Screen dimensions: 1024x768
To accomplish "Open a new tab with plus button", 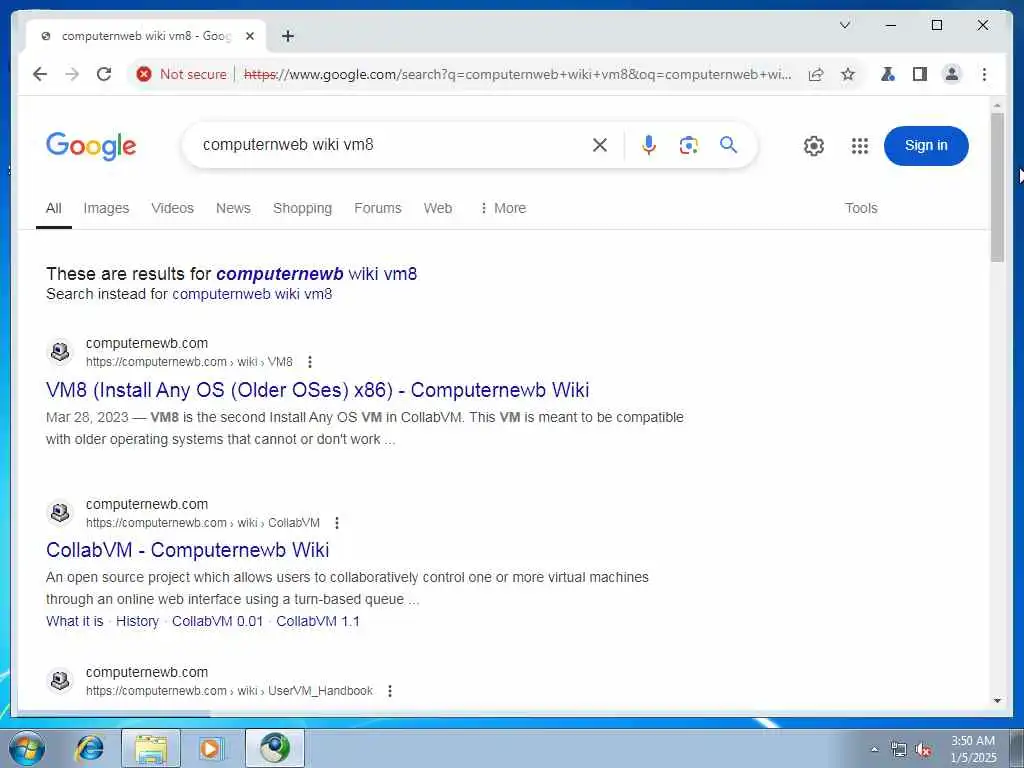I will (288, 36).
